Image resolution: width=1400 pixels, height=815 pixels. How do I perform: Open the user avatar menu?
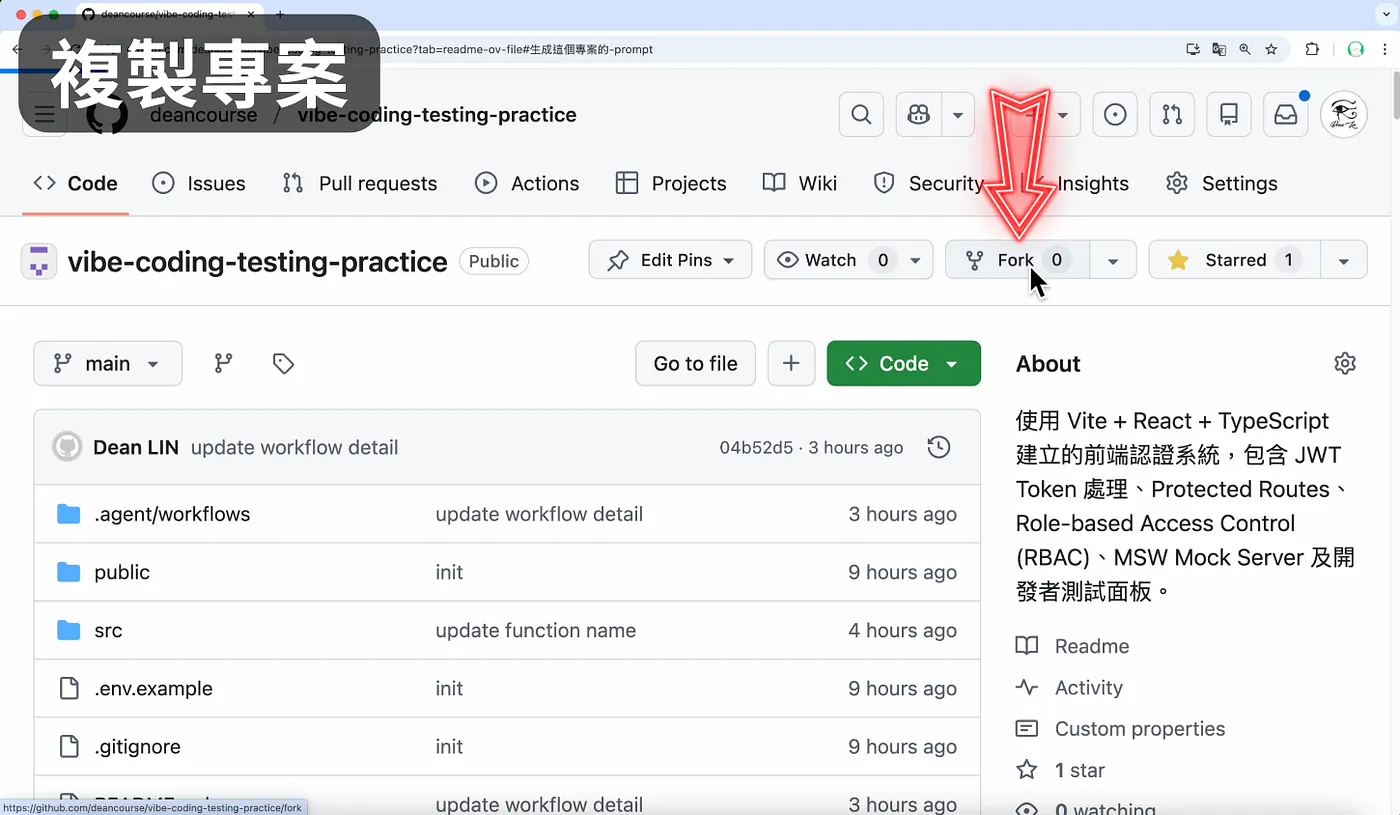[1344, 115]
